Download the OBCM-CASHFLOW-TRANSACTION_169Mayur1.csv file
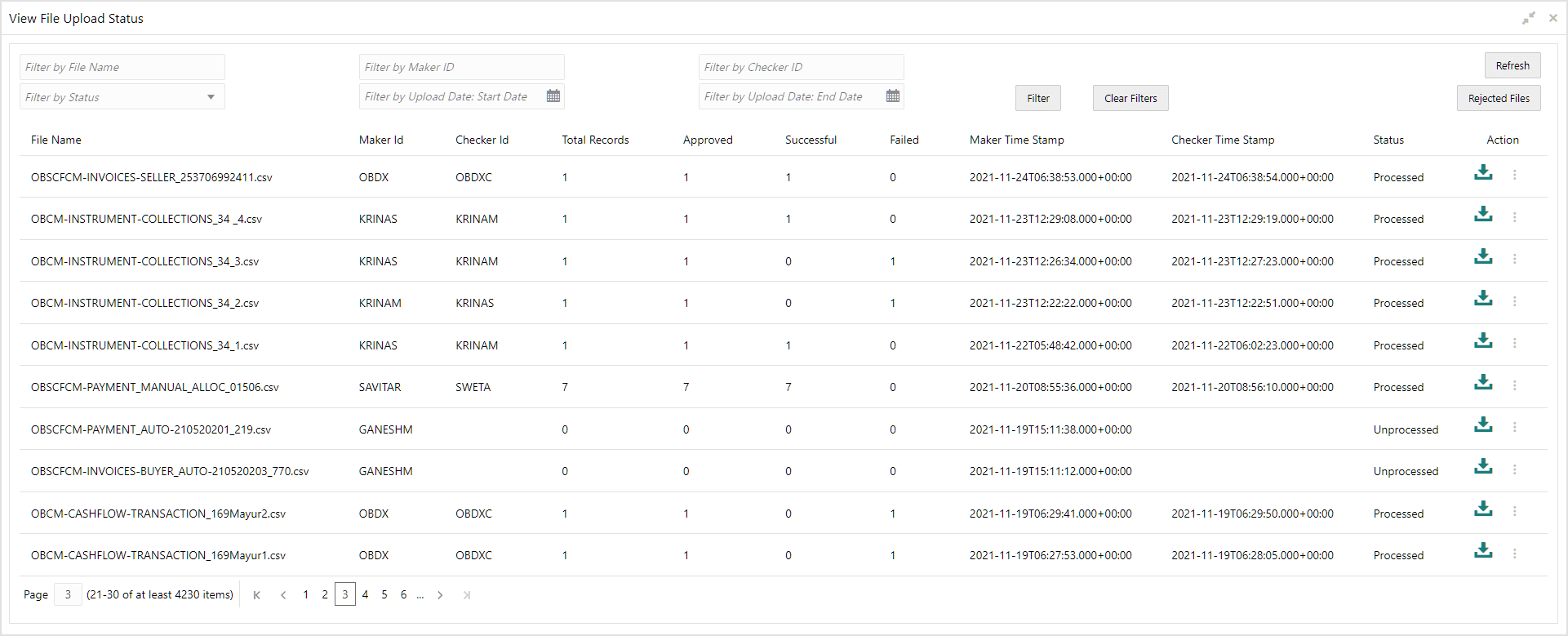The height and width of the screenshot is (636, 1568). [x=1483, y=550]
